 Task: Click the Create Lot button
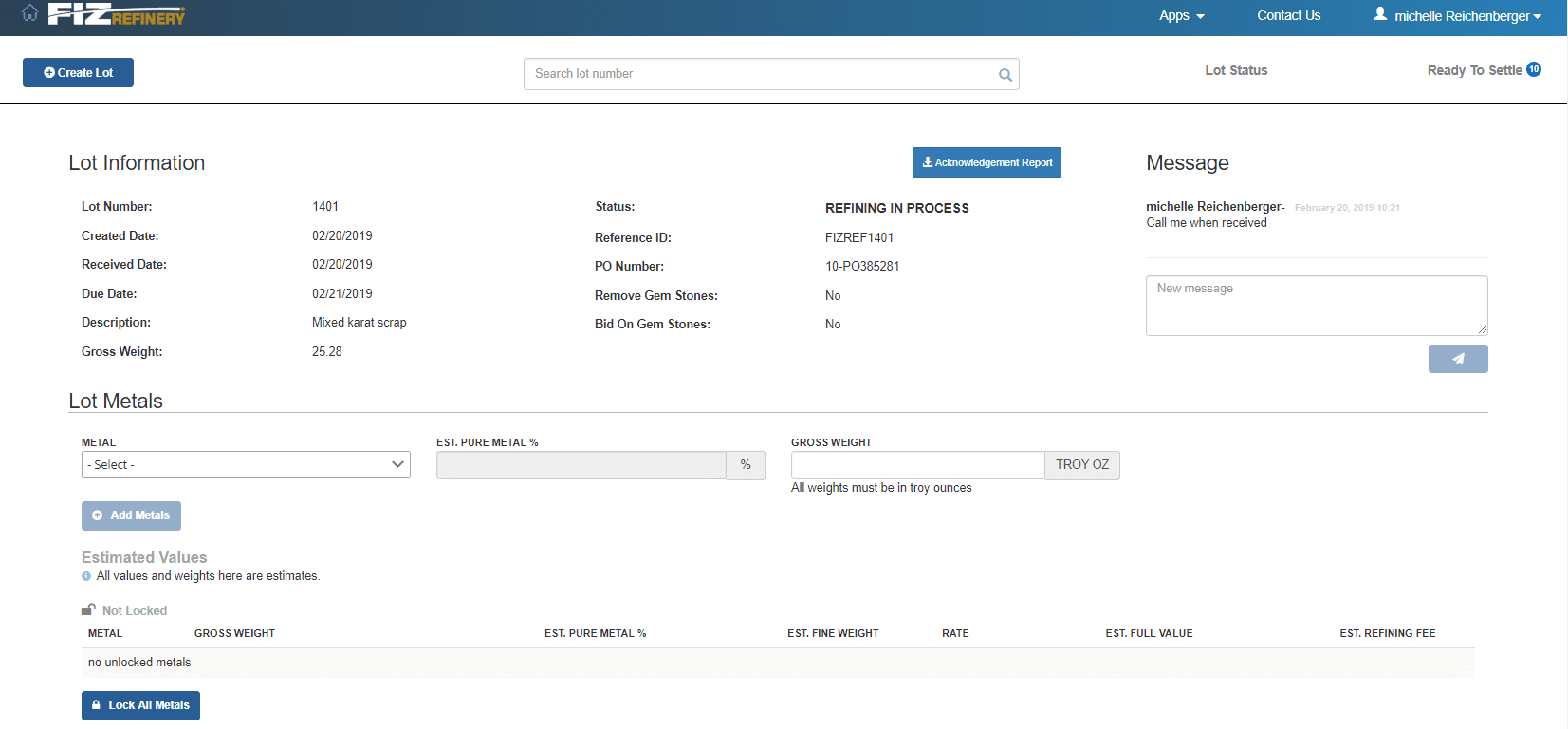click(78, 72)
